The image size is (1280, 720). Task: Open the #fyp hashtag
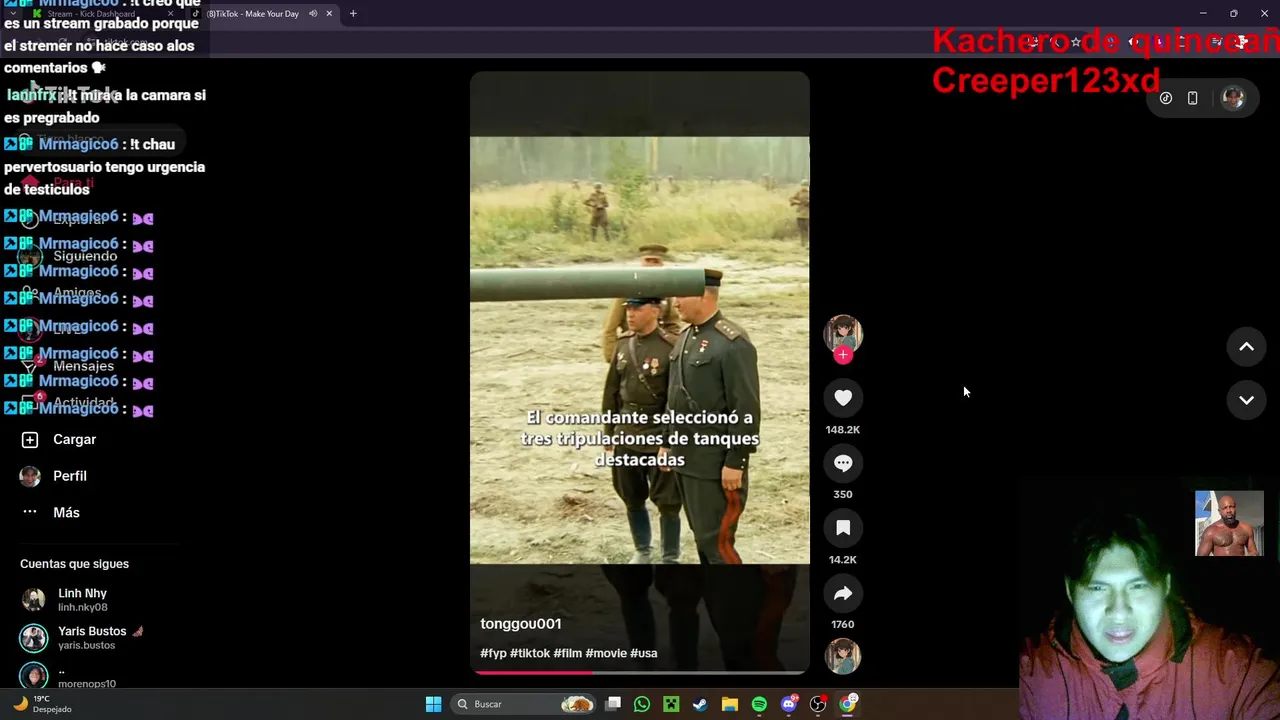[493, 653]
